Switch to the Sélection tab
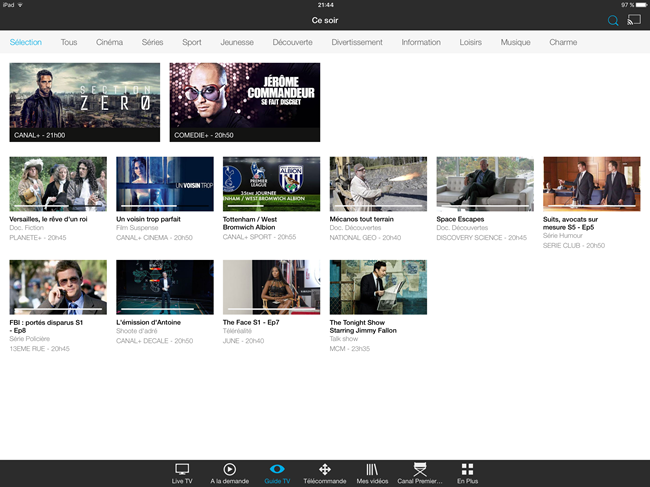The image size is (650, 487). pyautogui.click(x=26, y=42)
